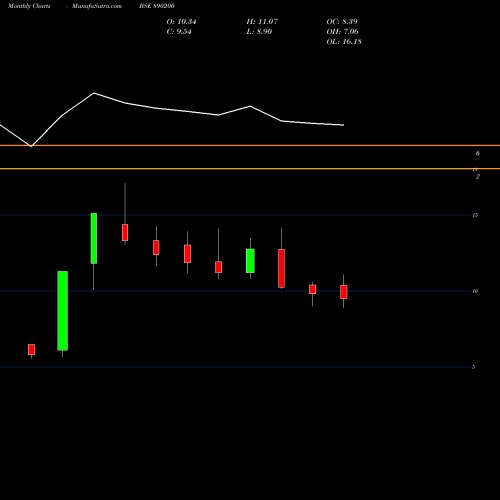Click the OL: 16.18 value
This screenshot has width=500, height=500.
pos(344,42)
